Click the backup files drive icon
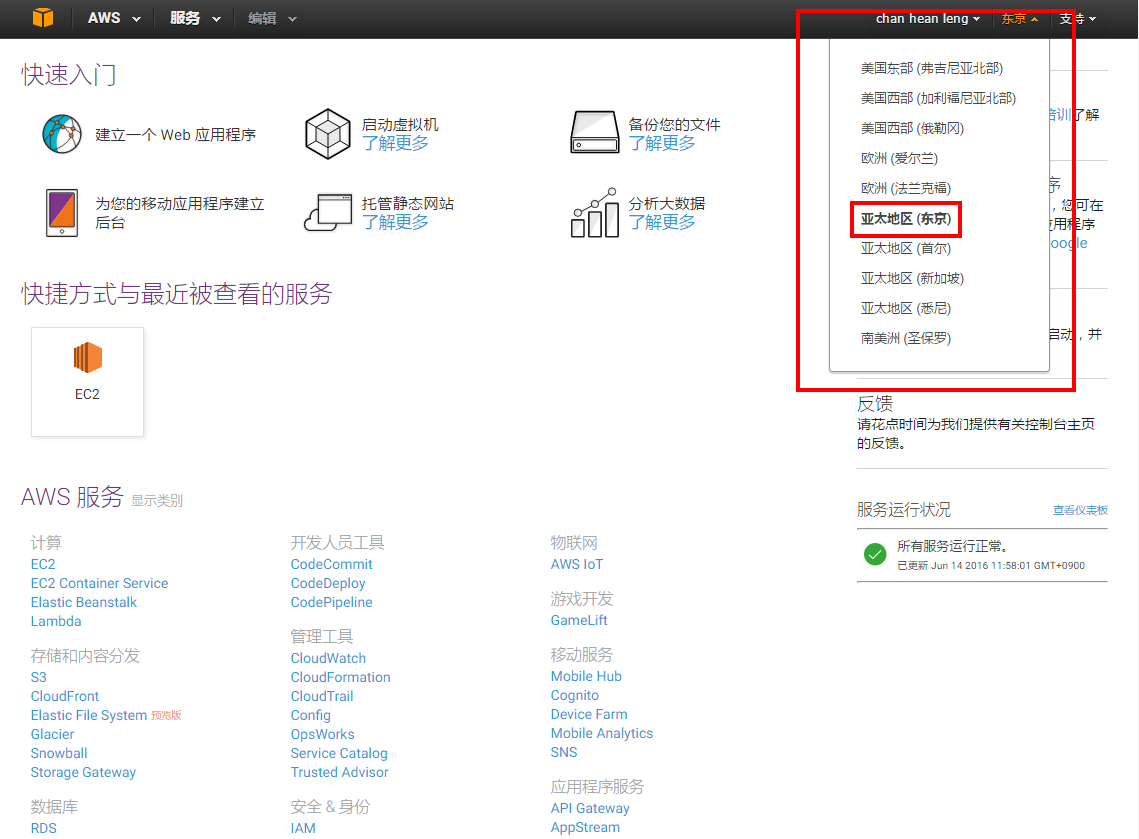Viewport: 1139px width, 839px height. (x=594, y=132)
